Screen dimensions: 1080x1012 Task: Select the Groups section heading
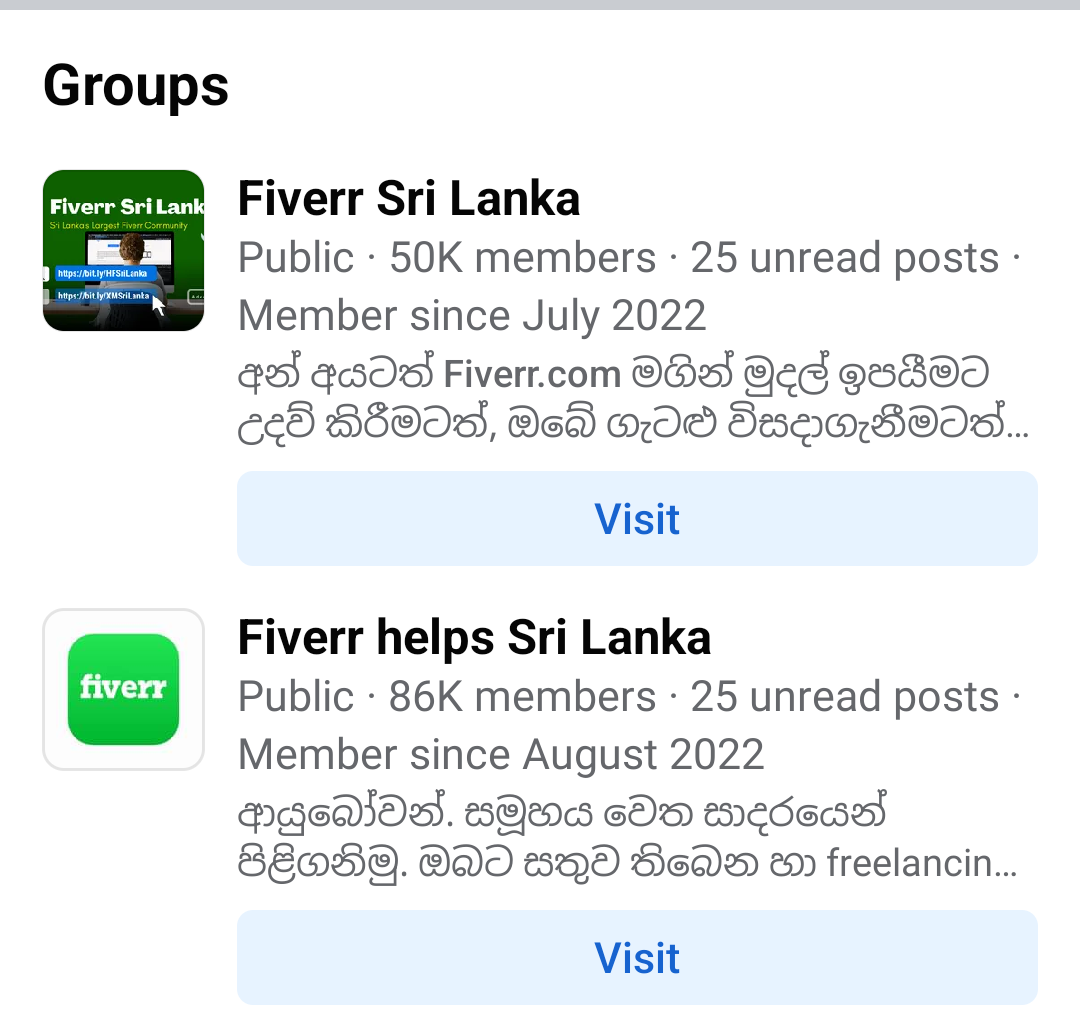coord(136,86)
